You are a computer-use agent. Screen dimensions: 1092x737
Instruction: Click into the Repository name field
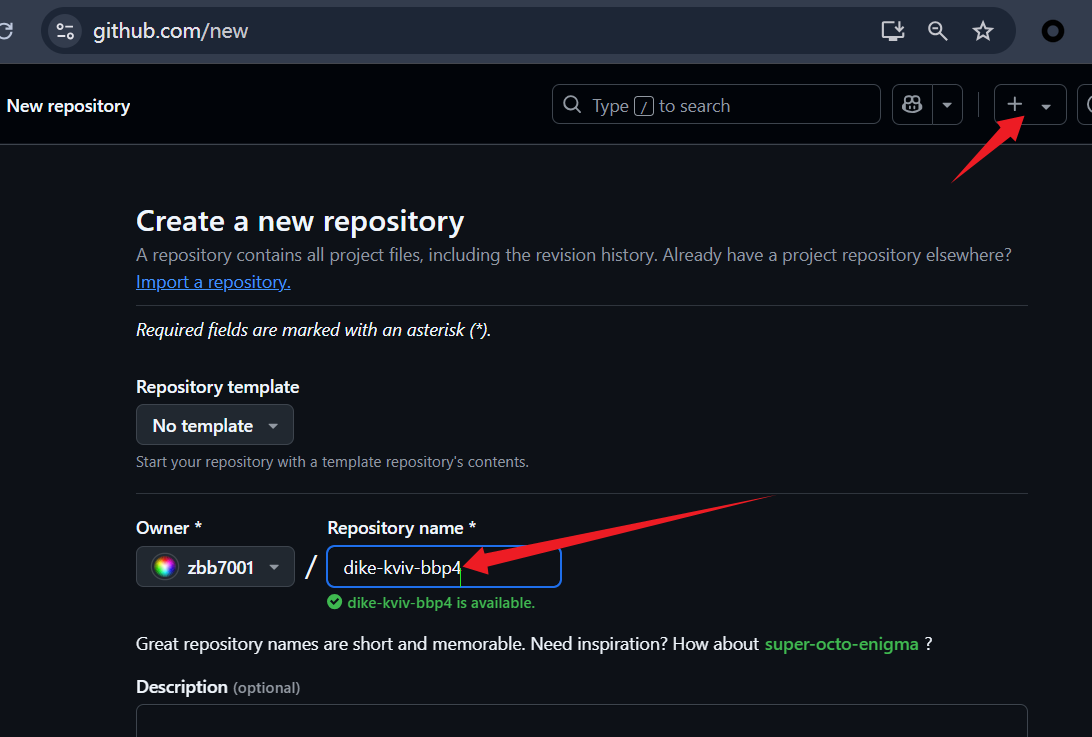(444, 567)
